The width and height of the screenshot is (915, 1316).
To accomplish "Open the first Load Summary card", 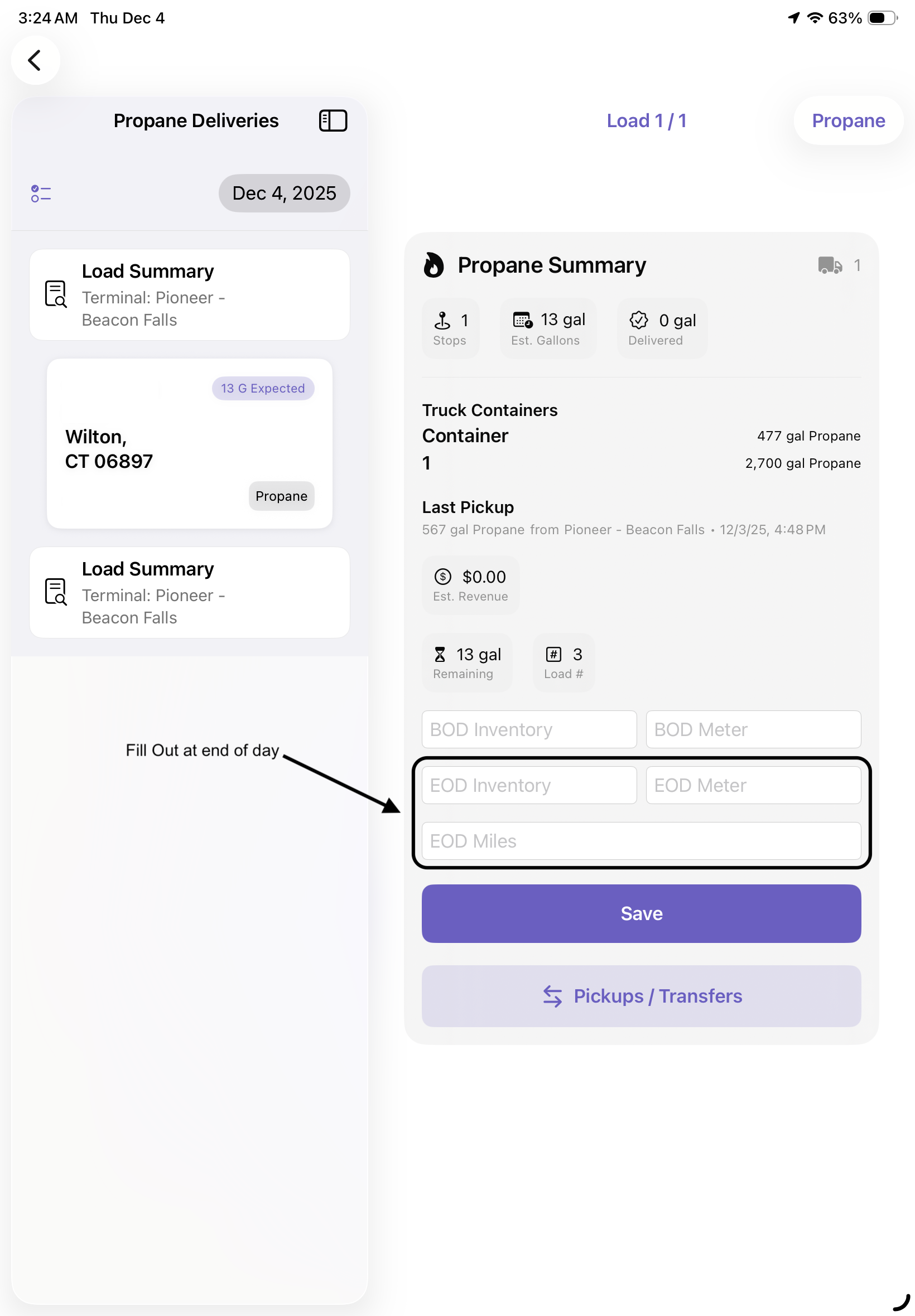I will tap(189, 295).
